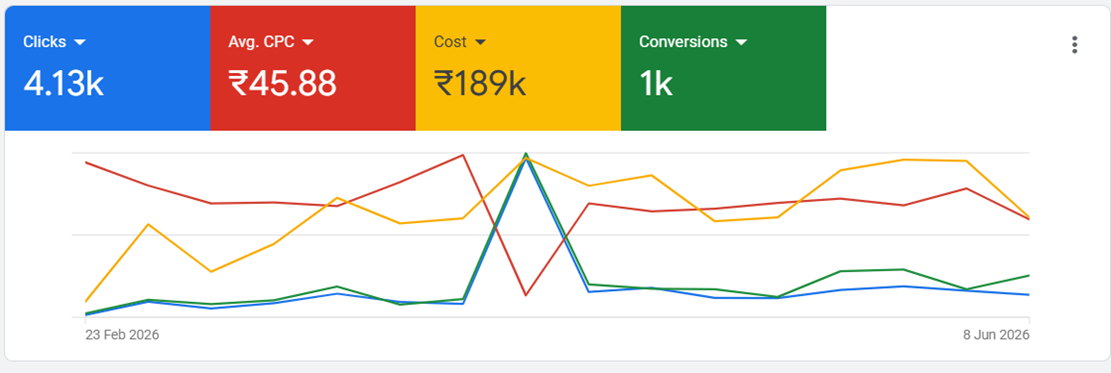The width and height of the screenshot is (1111, 373).
Task: Open the Conversions metric dropdown arrow
Action: pos(741,43)
